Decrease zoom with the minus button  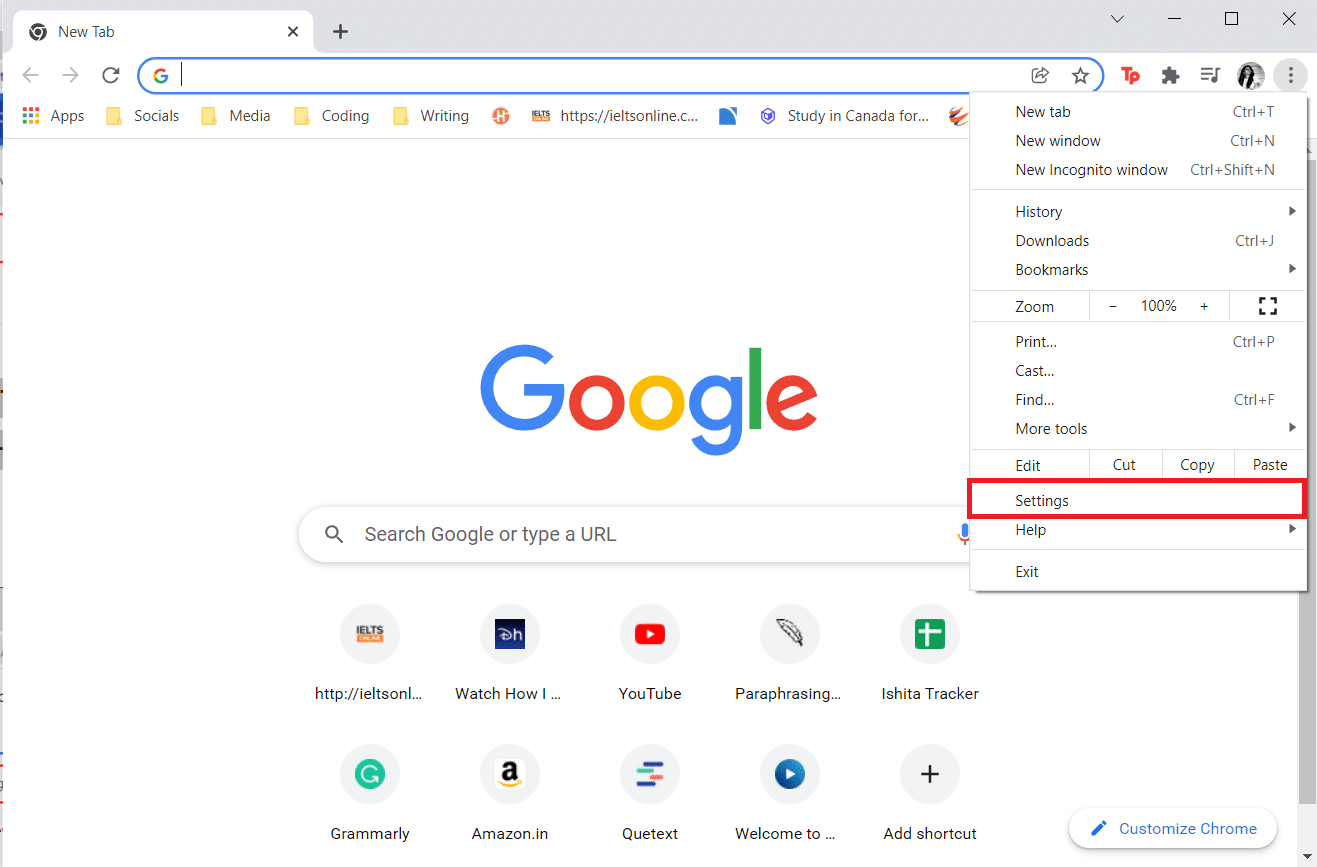tap(1113, 306)
